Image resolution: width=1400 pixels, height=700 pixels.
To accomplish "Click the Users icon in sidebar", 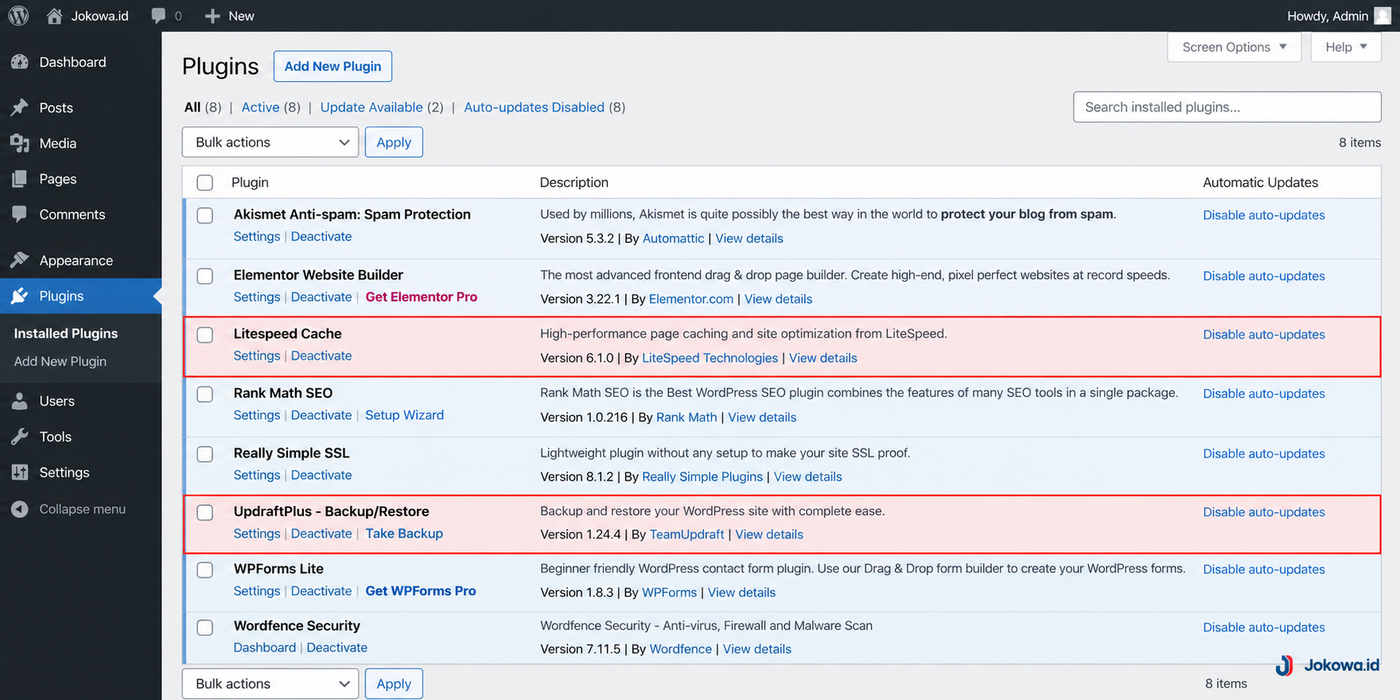I will pyautogui.click(x=19, y=401).
